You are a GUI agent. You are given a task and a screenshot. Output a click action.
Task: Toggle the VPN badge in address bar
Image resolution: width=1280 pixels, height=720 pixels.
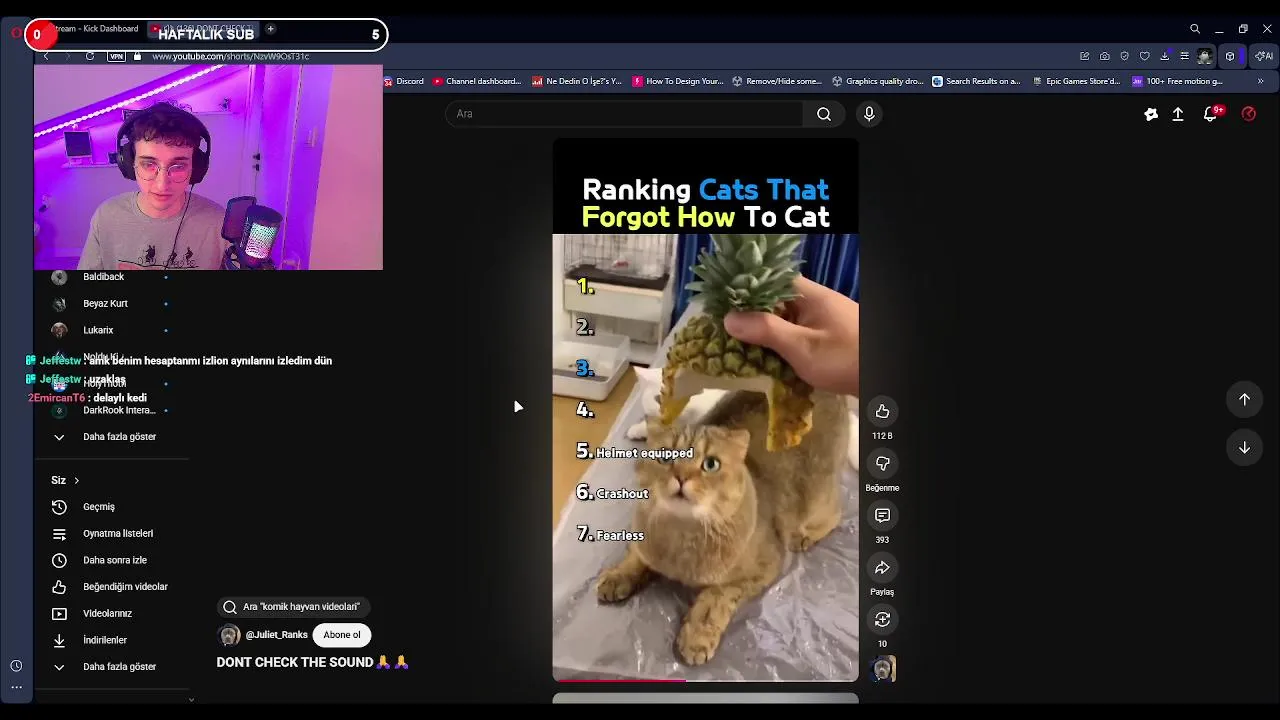(116, 56)
